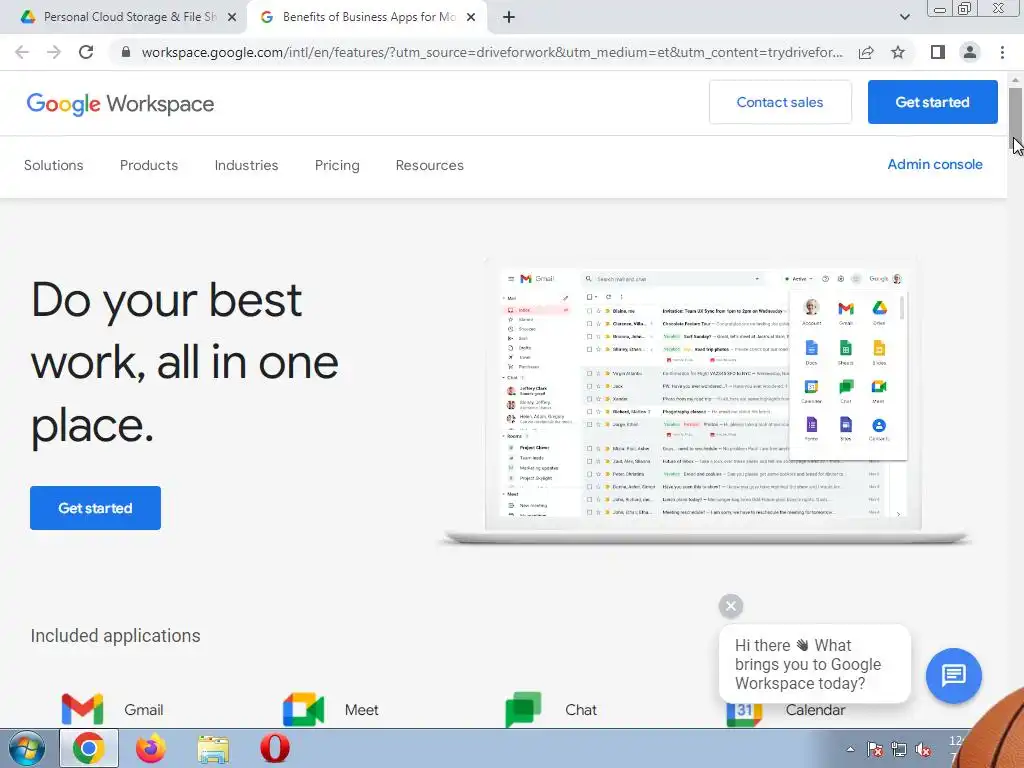Image resolution: width=1024 pixels, height=768 pixels.
Task: Click the hero Get started button
Action: pyautogui.click(x=95, y=507)
